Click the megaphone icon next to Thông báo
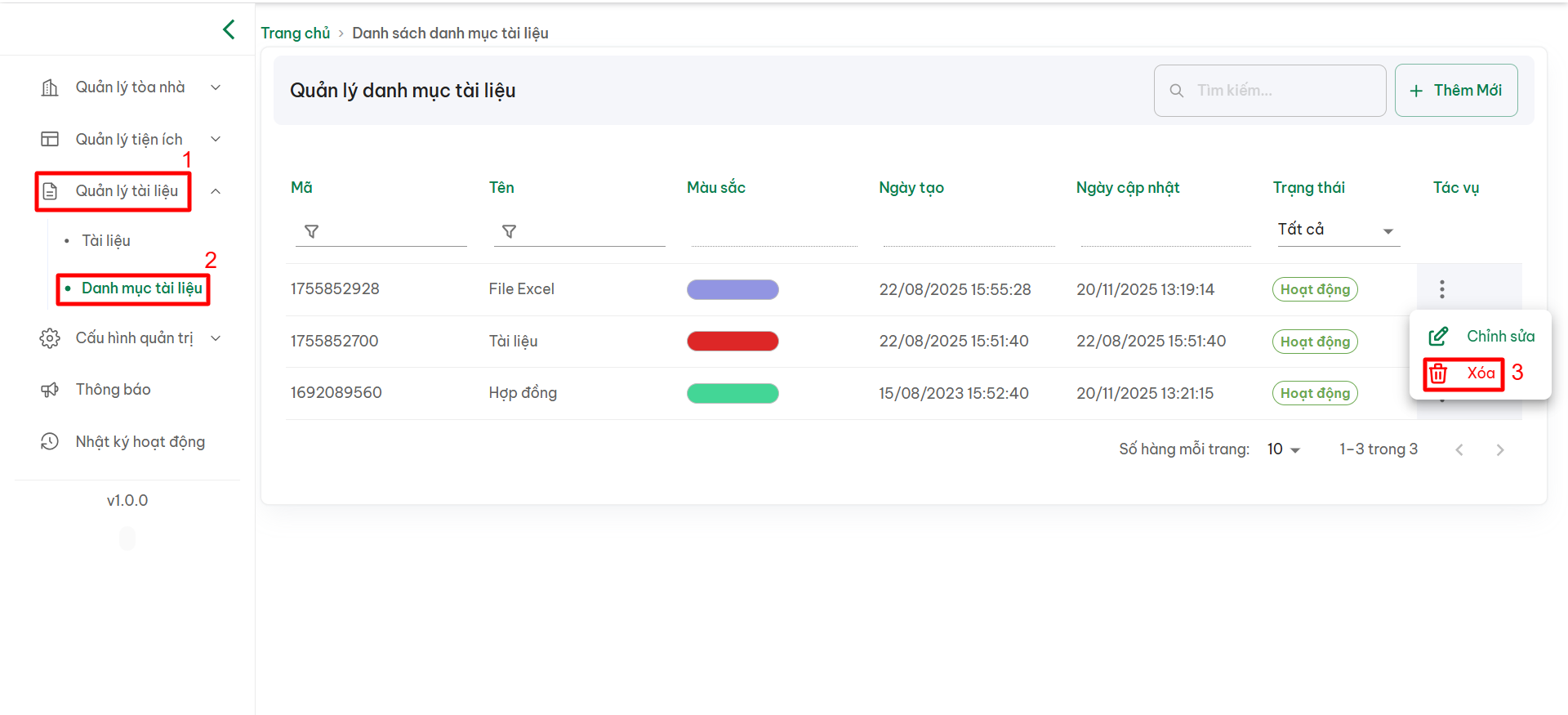This screenshot has height=715, width=1568. 50,390
